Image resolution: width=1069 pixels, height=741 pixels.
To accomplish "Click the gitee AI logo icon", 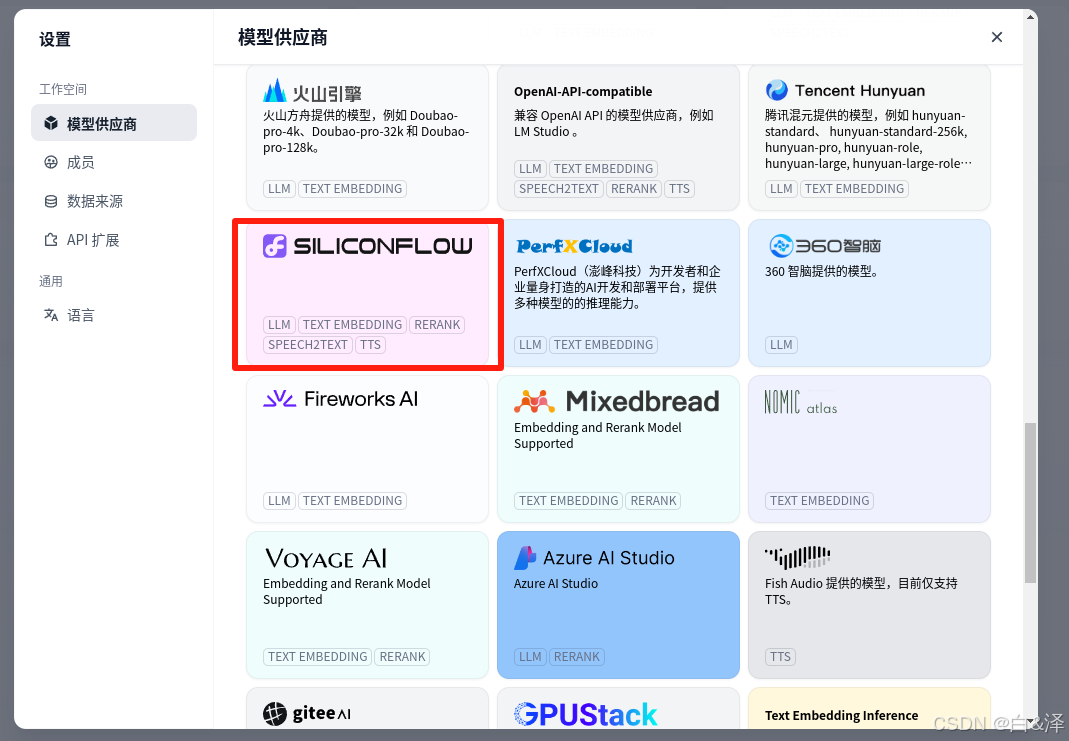I will pos(275,714).
